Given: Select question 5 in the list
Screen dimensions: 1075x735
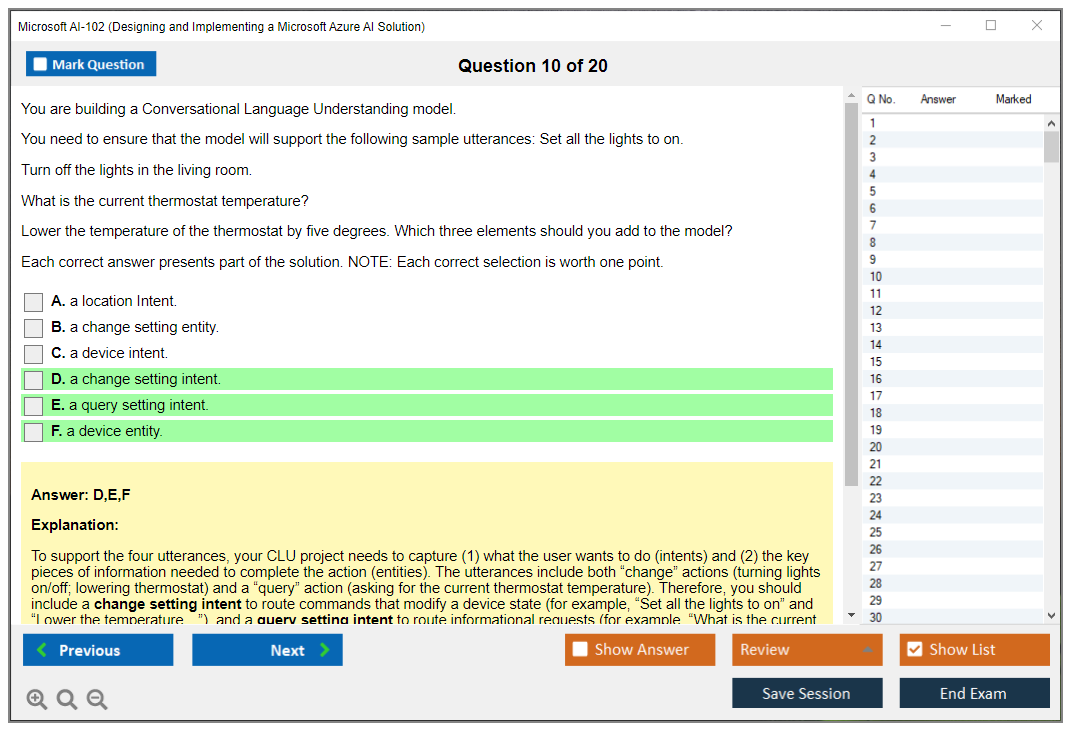Looking at the screenshot, I should click(x=873, y=191).
